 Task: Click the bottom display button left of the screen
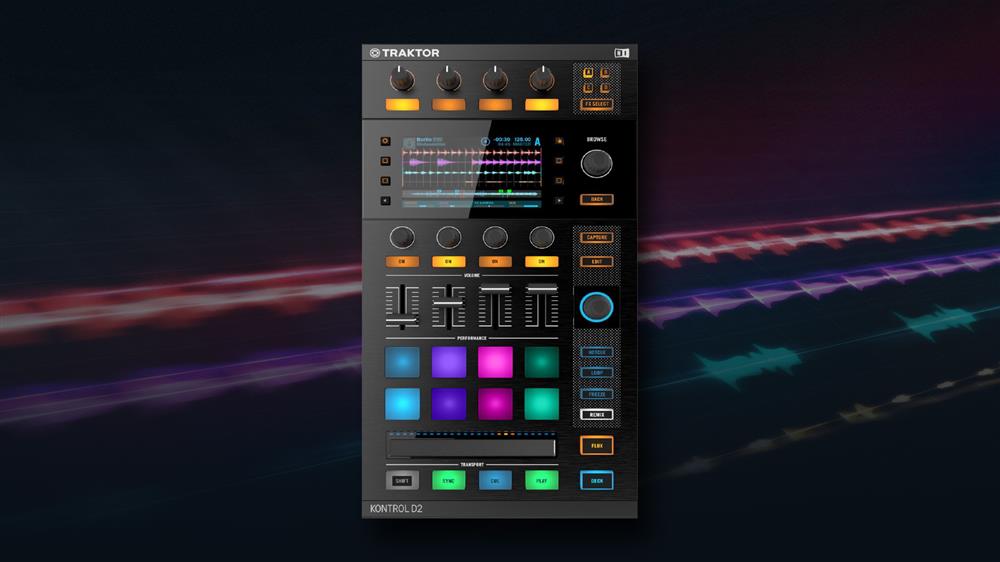(385, 200)
